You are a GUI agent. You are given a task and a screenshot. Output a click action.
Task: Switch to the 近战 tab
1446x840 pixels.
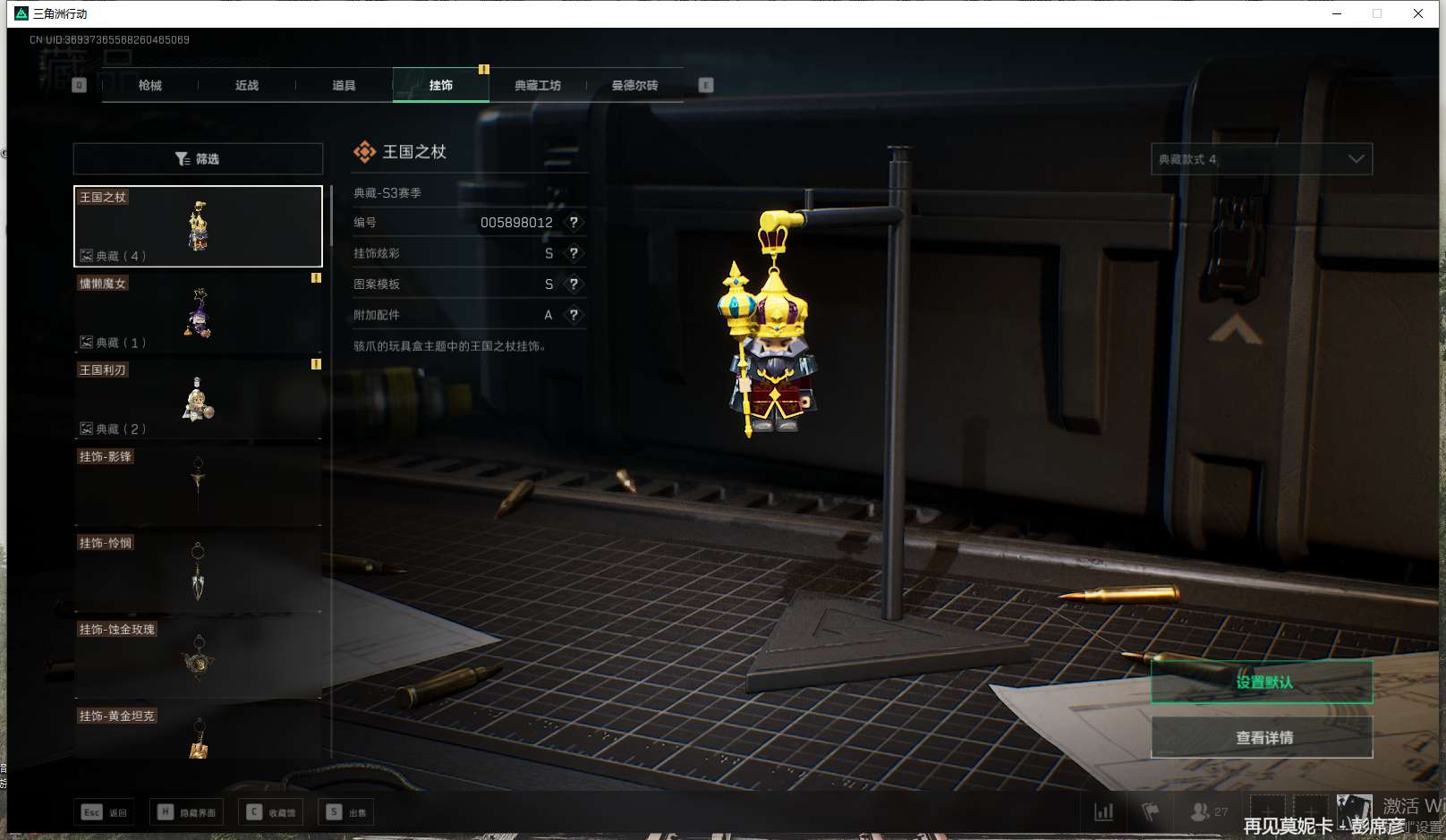(x=247, y=85)
